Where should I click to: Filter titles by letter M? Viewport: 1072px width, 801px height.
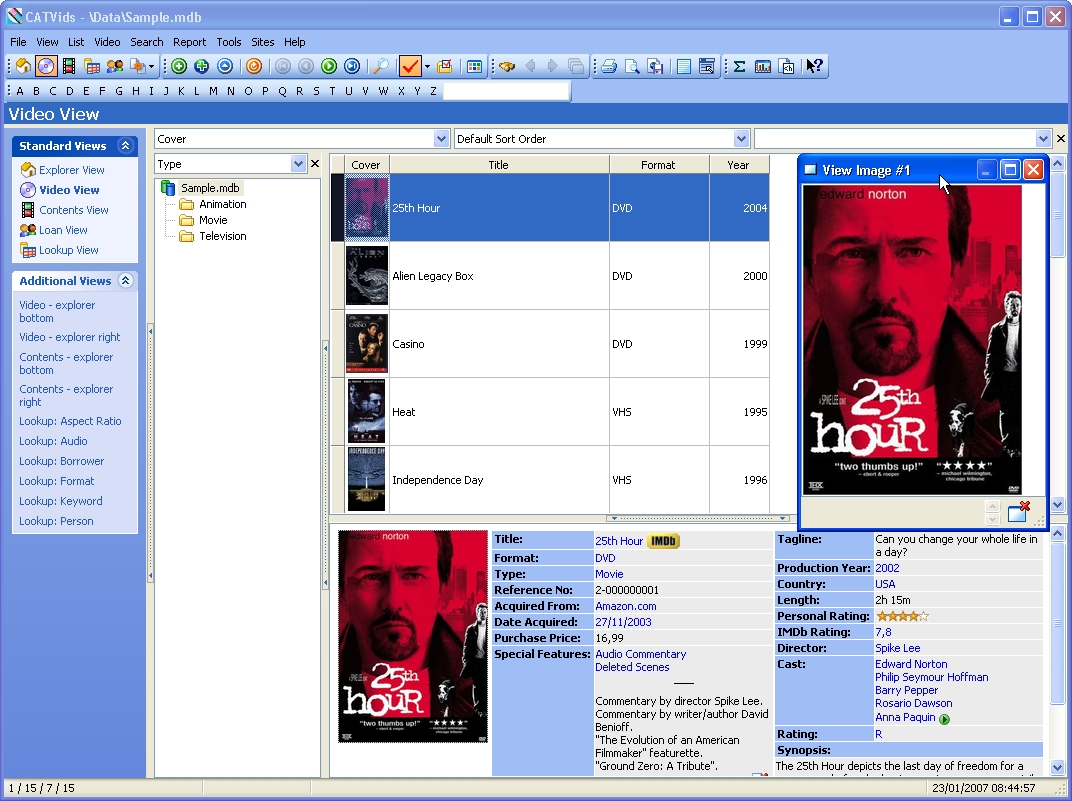pos(213,91)
